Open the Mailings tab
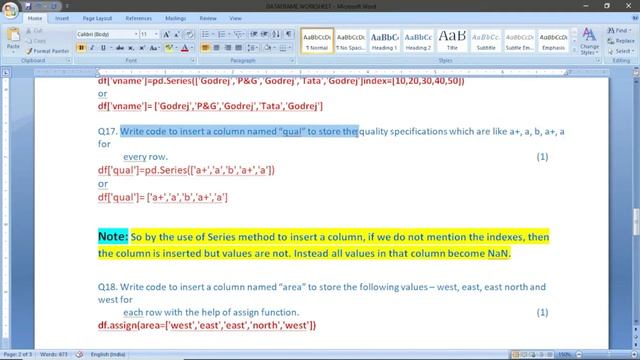This screenshot has height=360, width=640. tap(176, 18)
